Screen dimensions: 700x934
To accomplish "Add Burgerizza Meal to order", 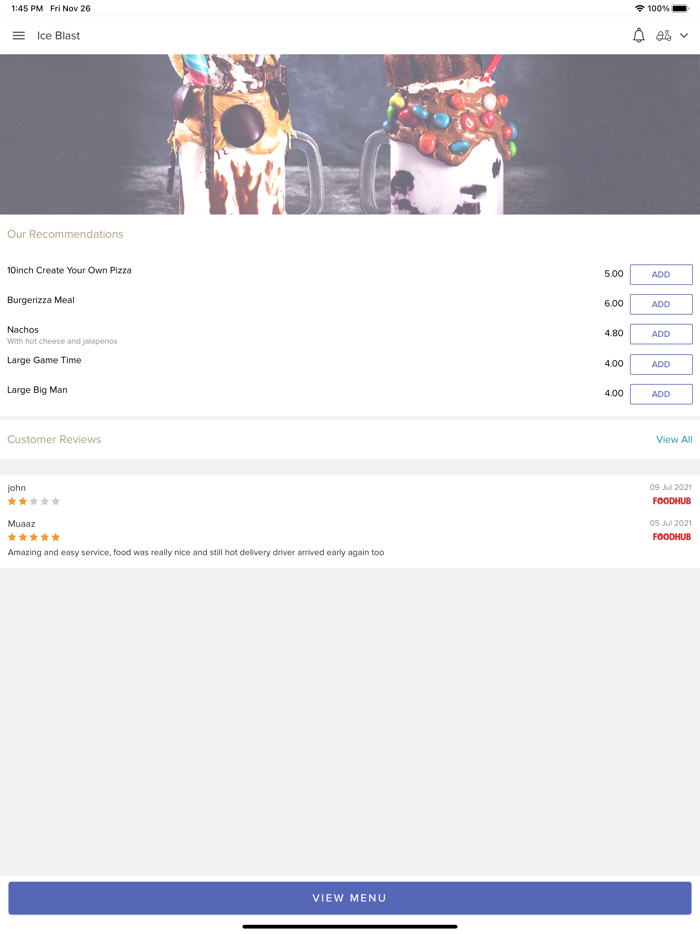I will tap(661, 304).
